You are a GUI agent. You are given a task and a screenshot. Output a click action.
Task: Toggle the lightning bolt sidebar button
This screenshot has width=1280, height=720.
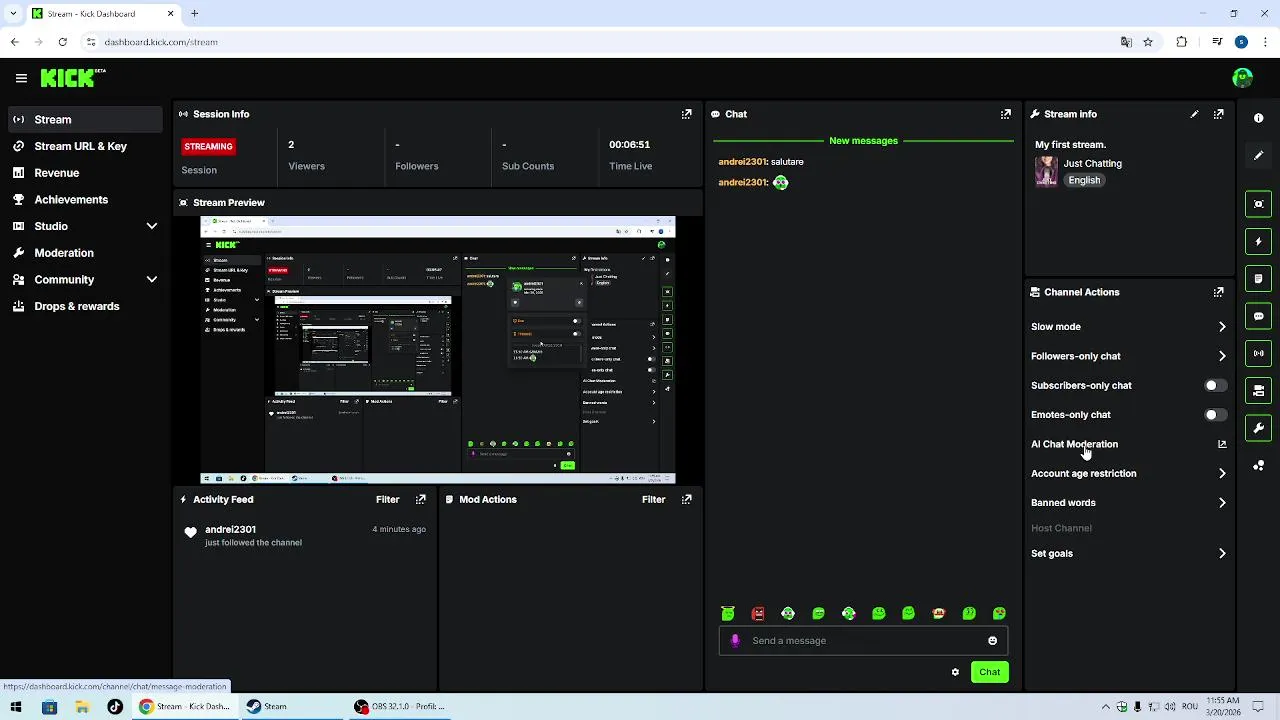1258,241
